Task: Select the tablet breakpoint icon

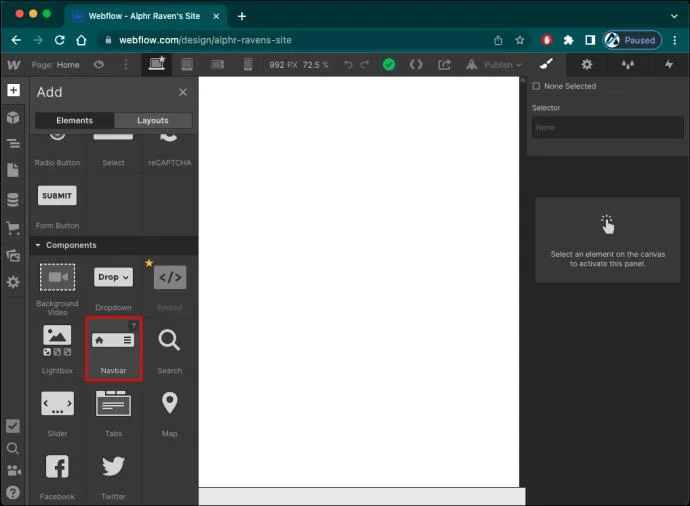Action: 187,65
